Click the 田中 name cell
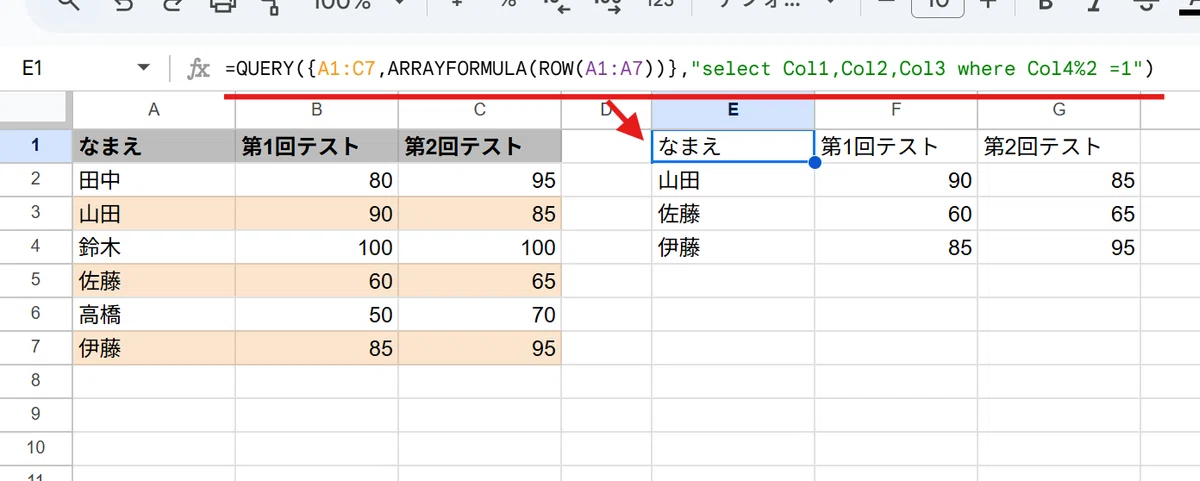 pos(154,180)
